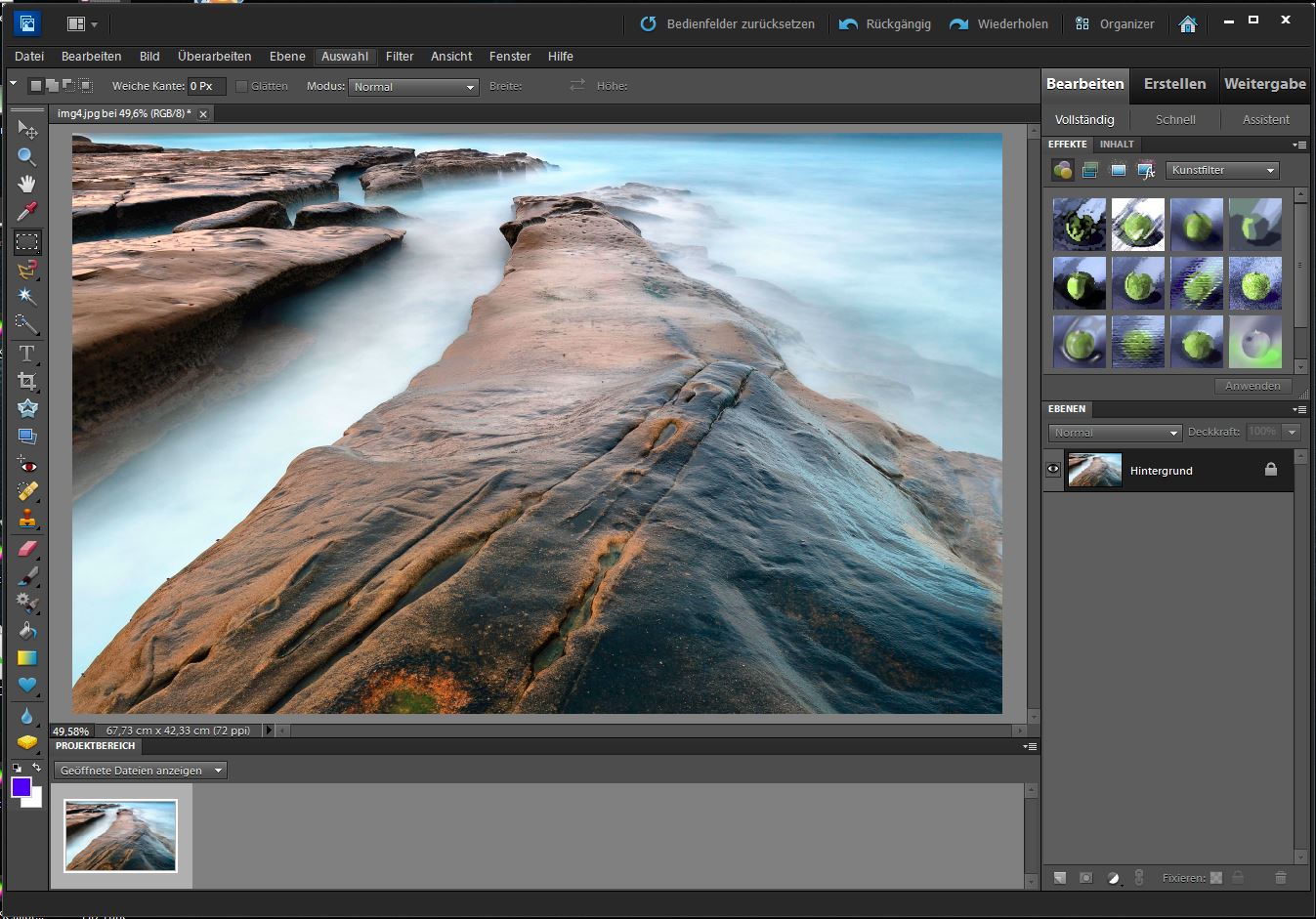Open Geöffnete Dateien anzeigen dropdown

140,771
